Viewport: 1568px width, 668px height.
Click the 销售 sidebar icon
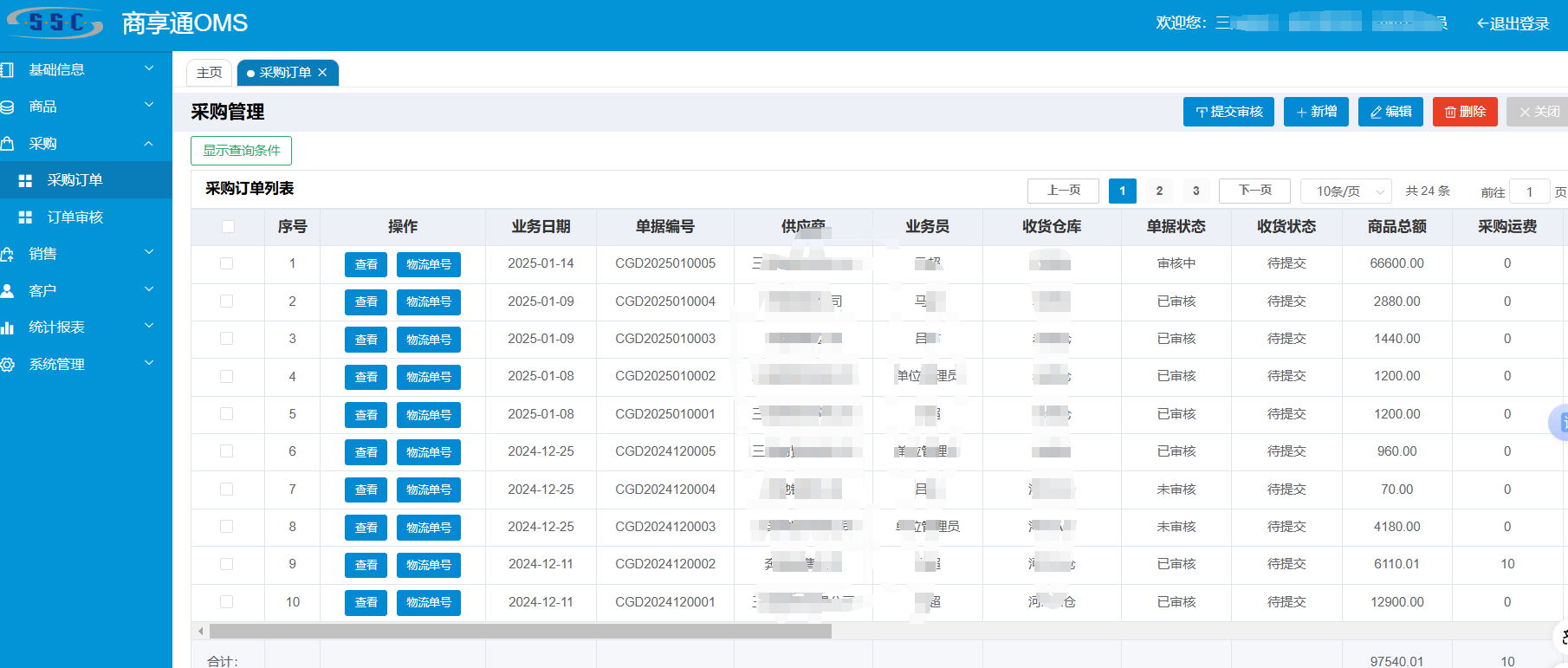coord(8,254)
